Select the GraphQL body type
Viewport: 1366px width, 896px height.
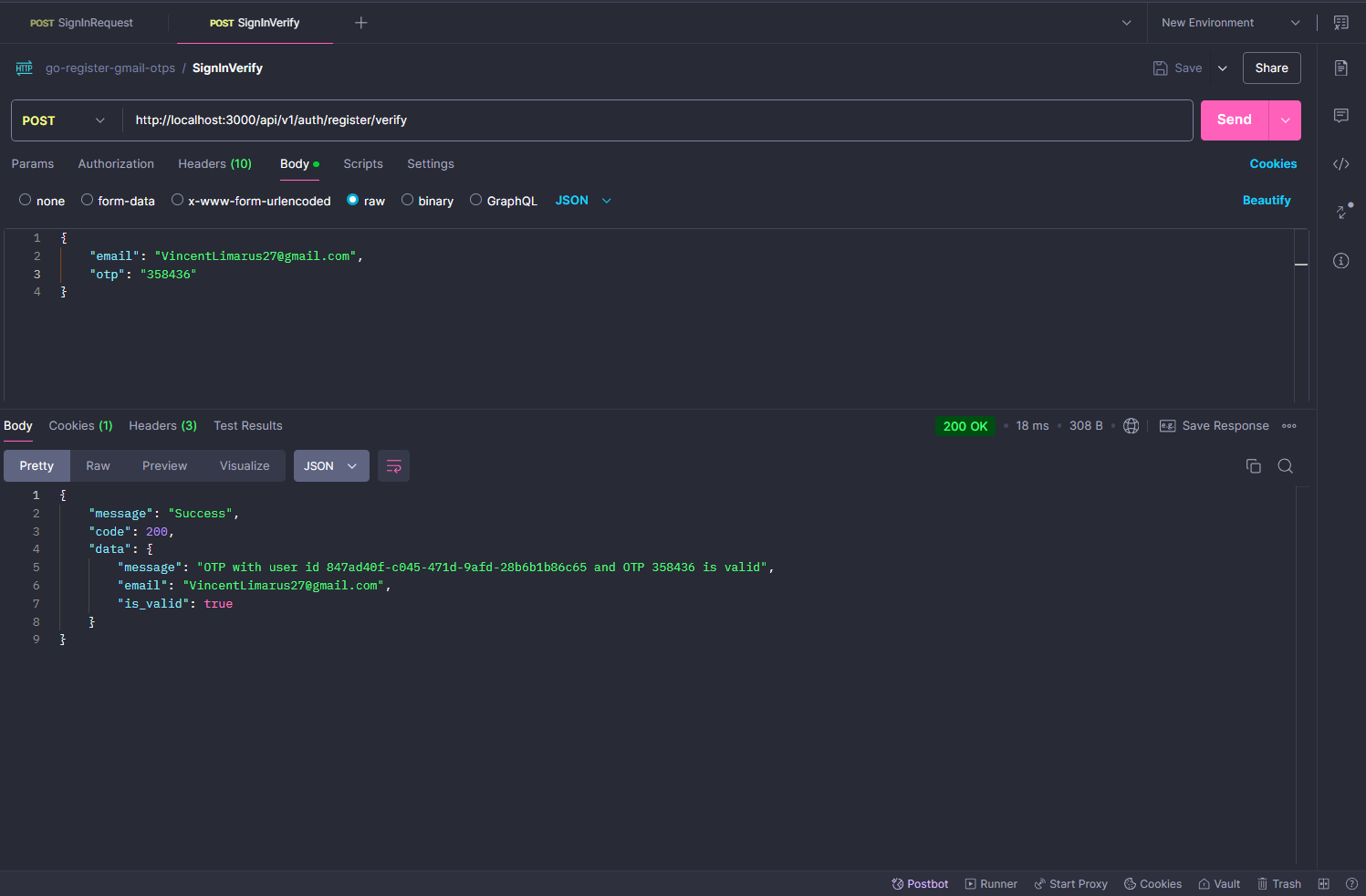point(504,201)
